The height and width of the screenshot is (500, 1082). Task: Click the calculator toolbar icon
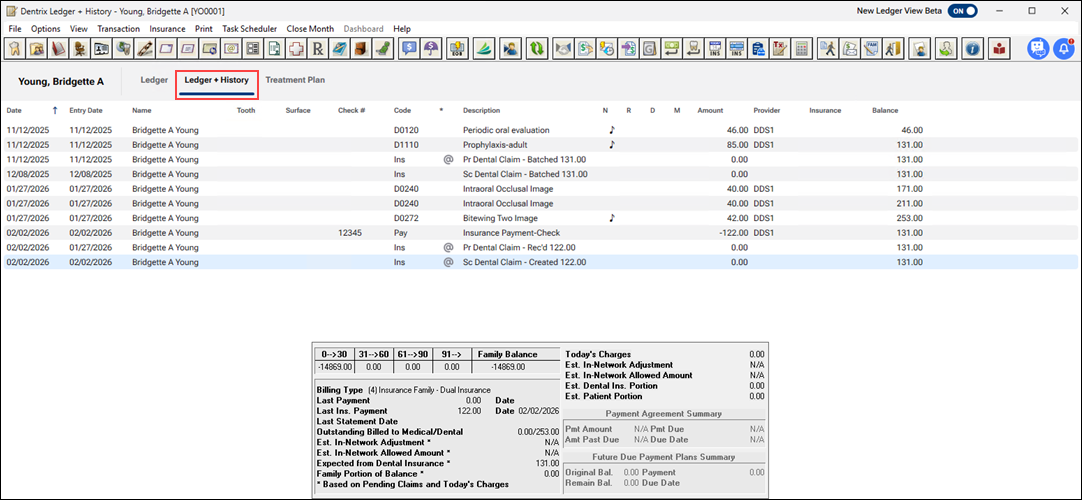point(802,48)
